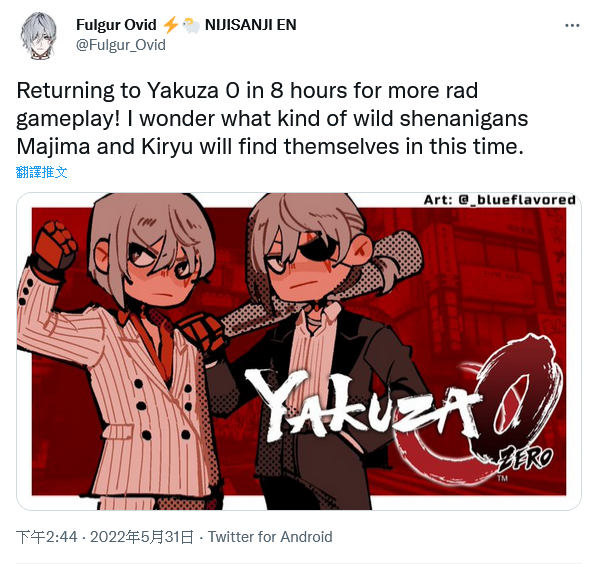Click the 2022年5月31日 date link

point(141,537)
